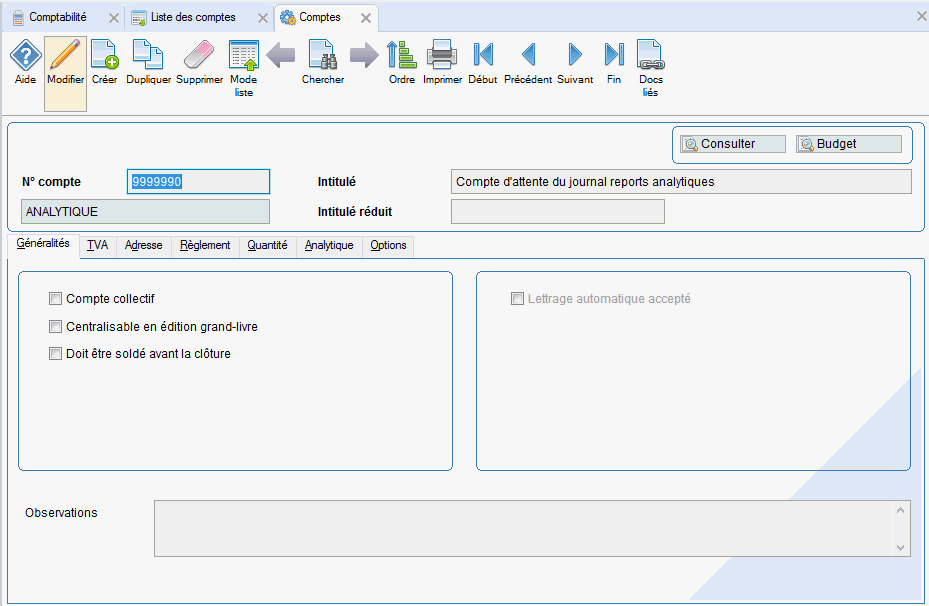
Task: Go to next record with Suivant
Action: (575, 57)
